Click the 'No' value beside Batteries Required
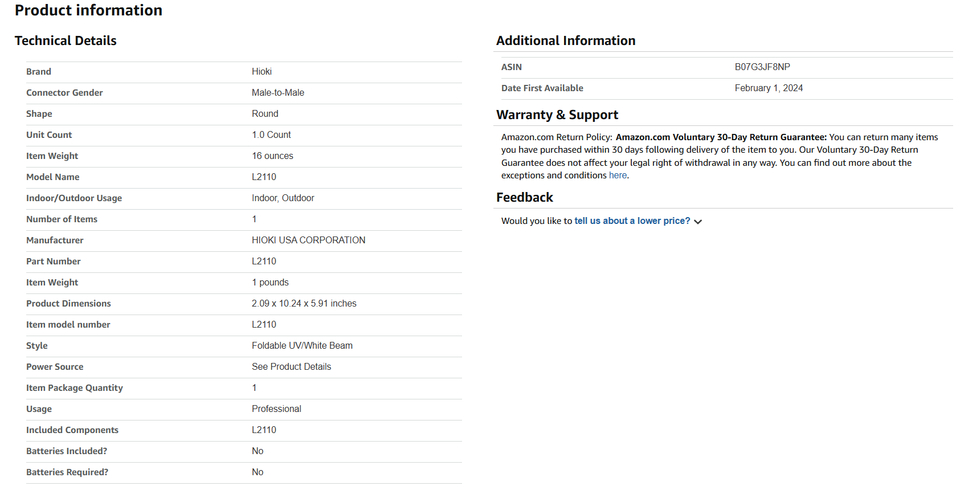This screenshot has width=960, height=498. (x=257, y=472)
